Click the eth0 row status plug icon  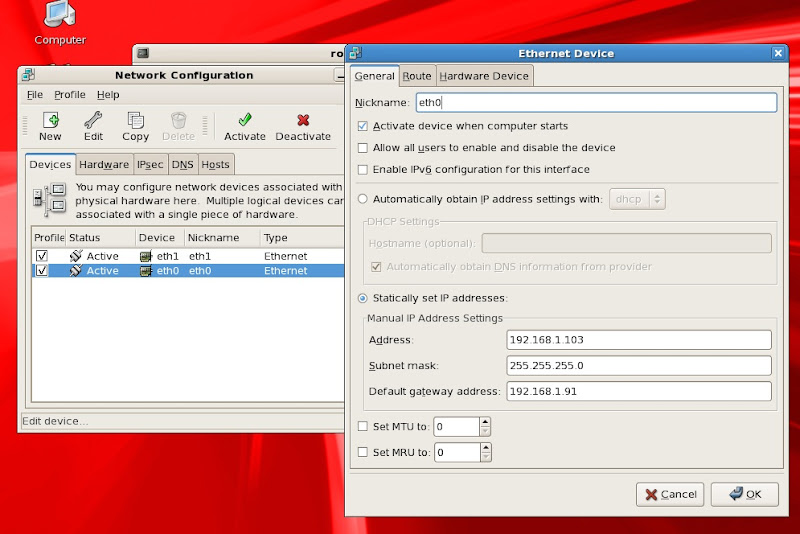coord(76,270)
